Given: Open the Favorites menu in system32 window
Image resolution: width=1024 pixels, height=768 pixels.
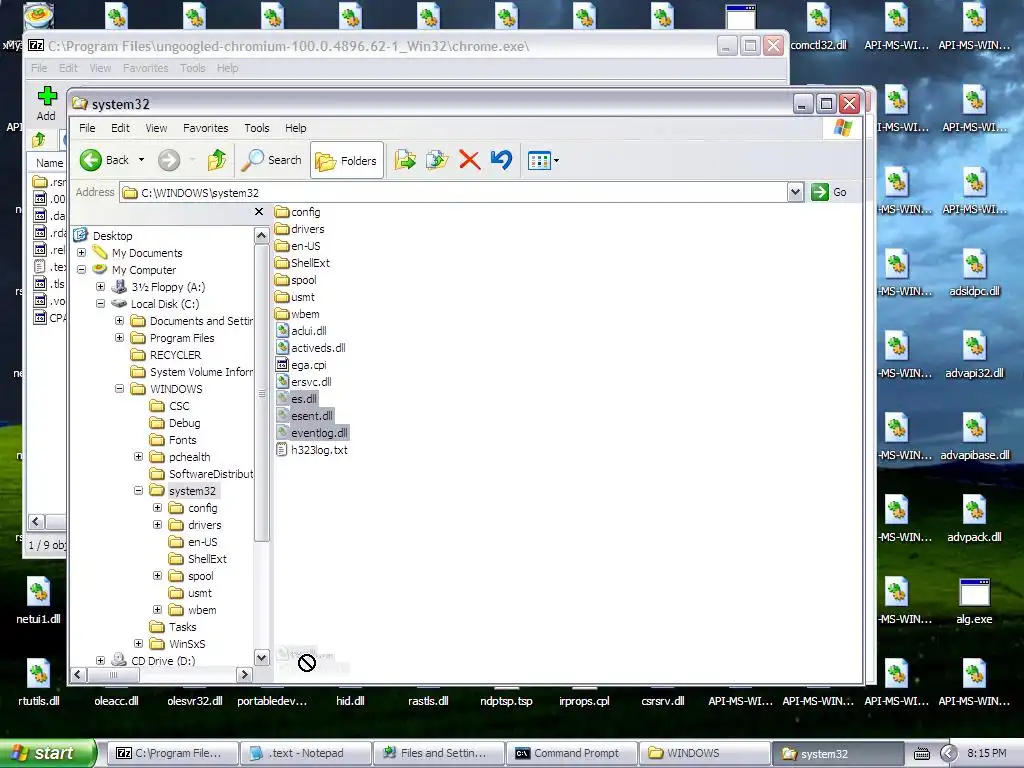Looking at the screenshot, I should tap(206, 128).
